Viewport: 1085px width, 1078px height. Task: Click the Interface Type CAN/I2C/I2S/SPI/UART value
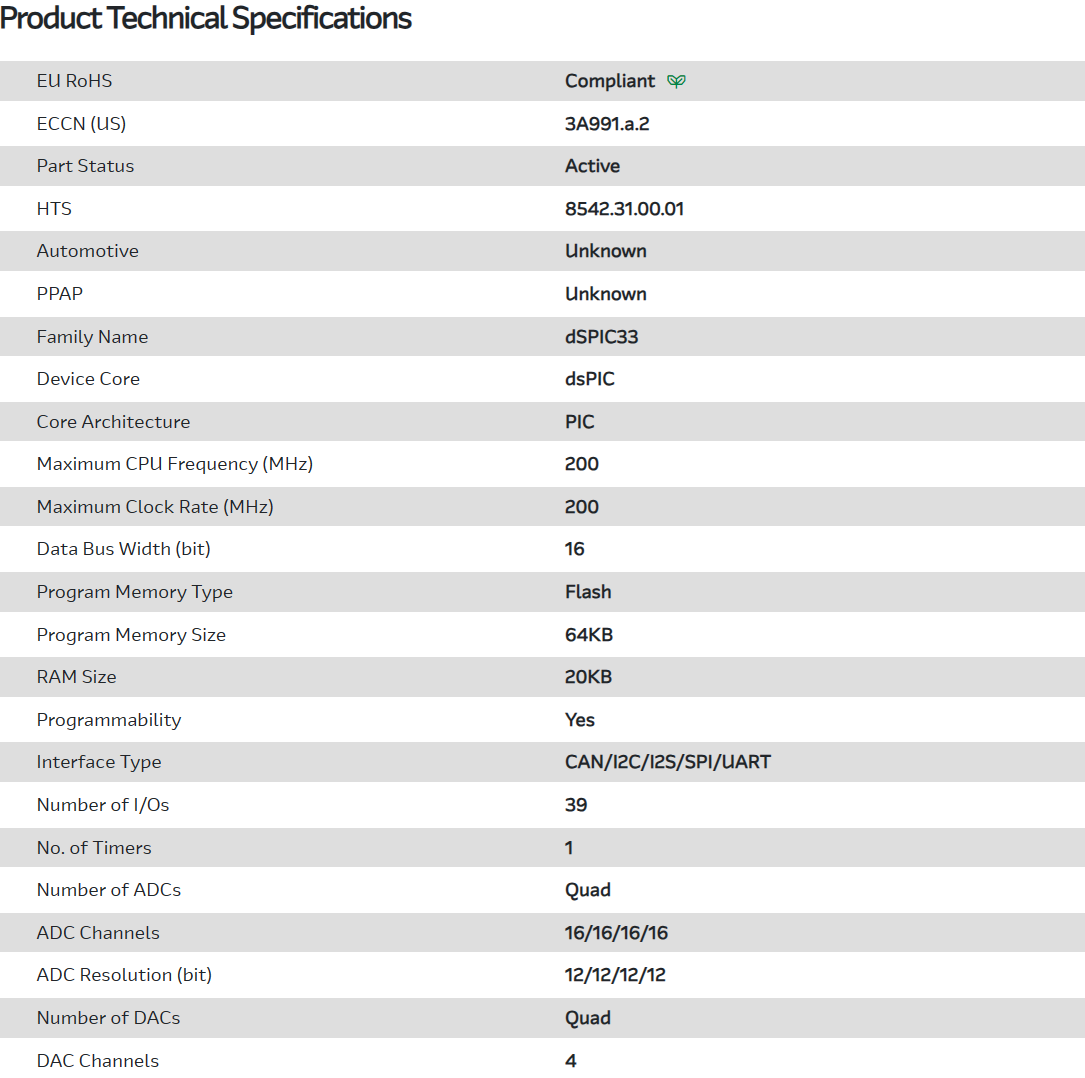668,762
